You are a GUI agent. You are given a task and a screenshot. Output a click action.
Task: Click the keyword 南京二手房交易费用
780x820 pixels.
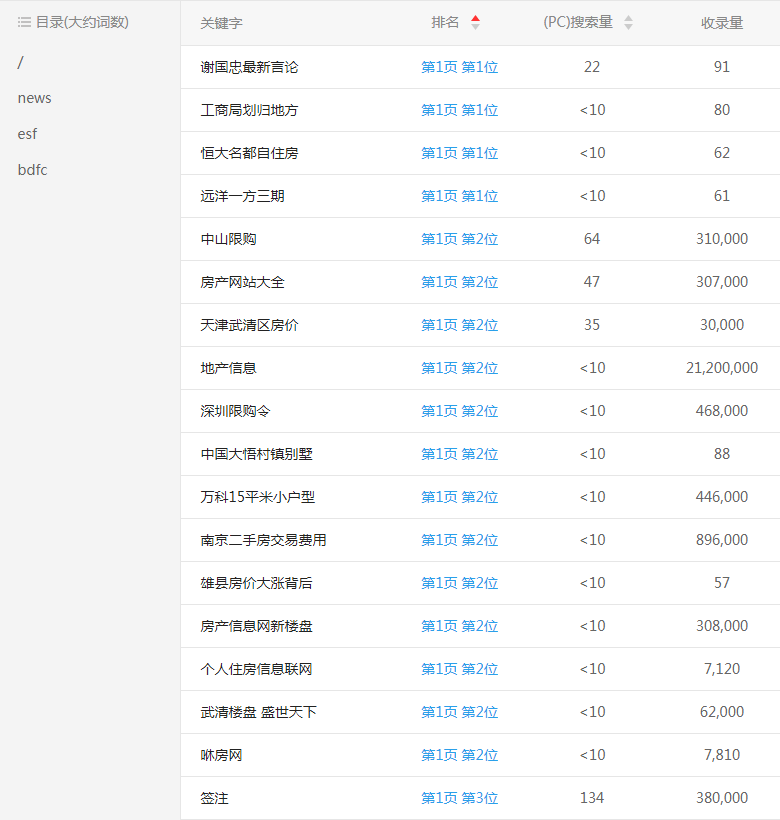263,540
